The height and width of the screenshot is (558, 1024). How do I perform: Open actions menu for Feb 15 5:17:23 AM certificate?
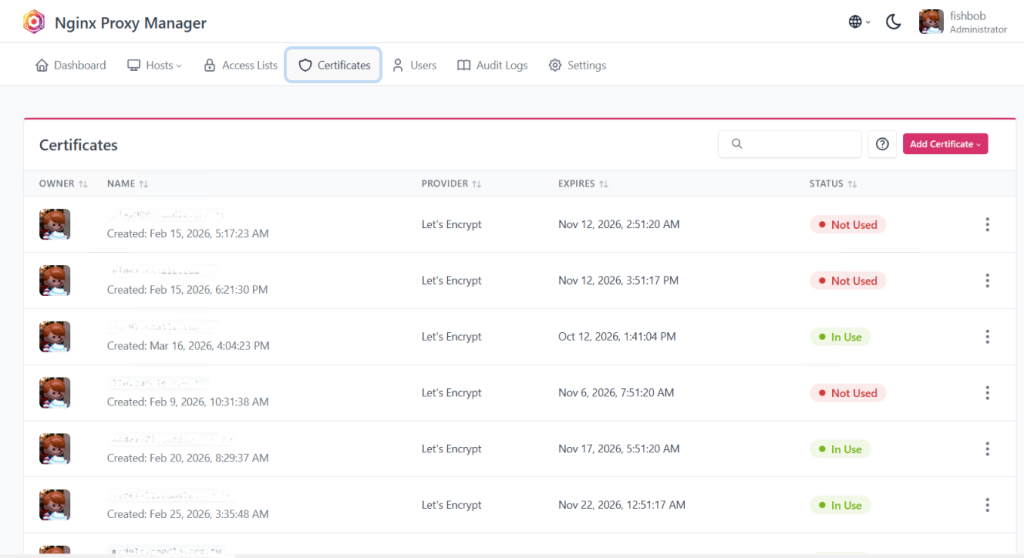pyautogui.click(x=987, y=224)
